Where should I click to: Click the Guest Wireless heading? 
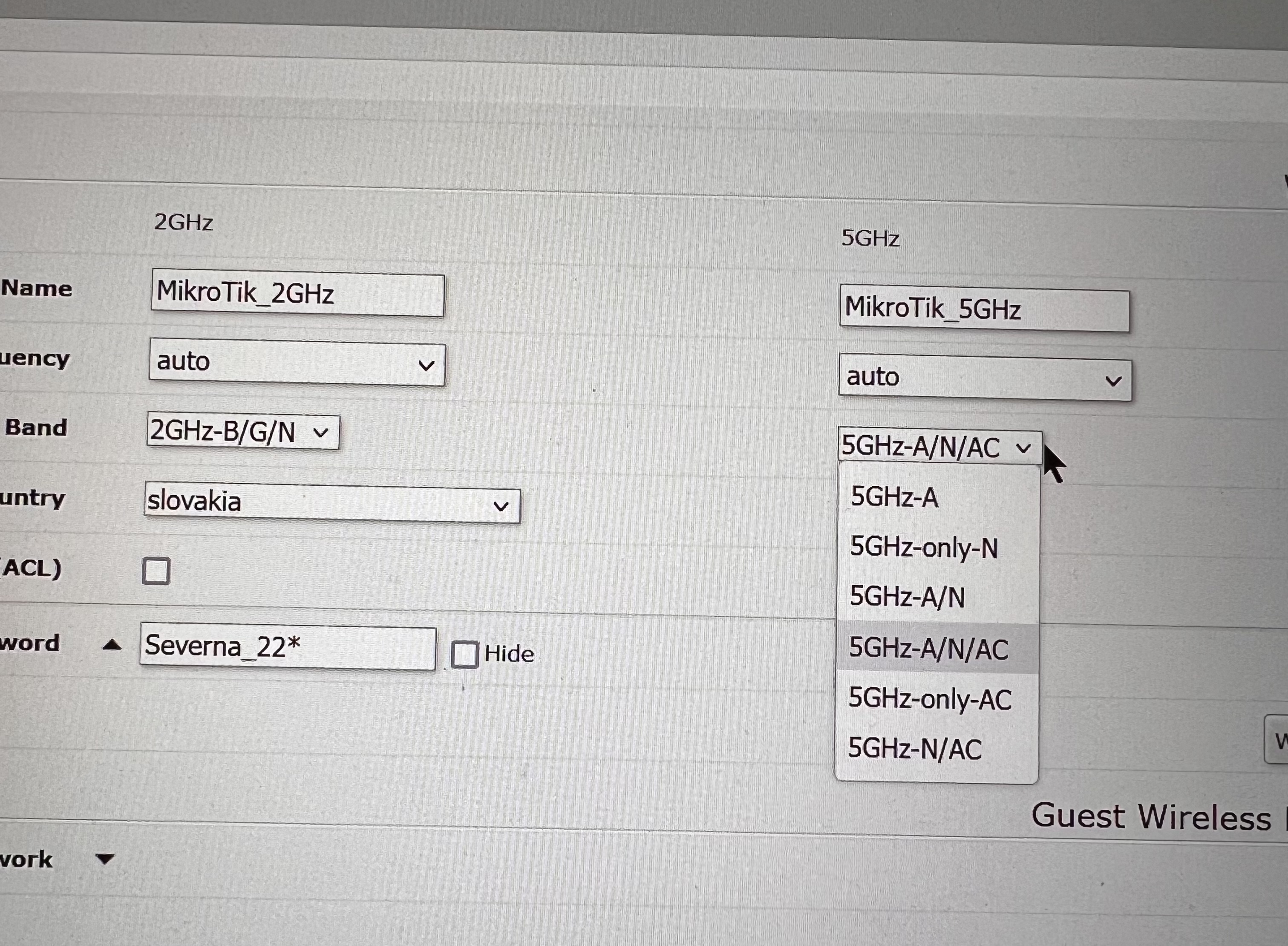click(x=1151, y=816)
